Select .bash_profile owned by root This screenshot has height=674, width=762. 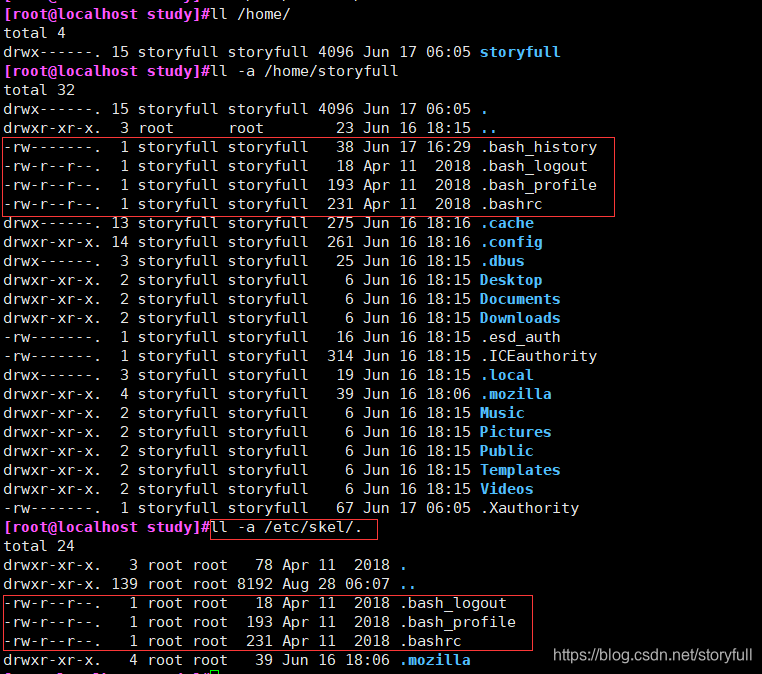457,622
